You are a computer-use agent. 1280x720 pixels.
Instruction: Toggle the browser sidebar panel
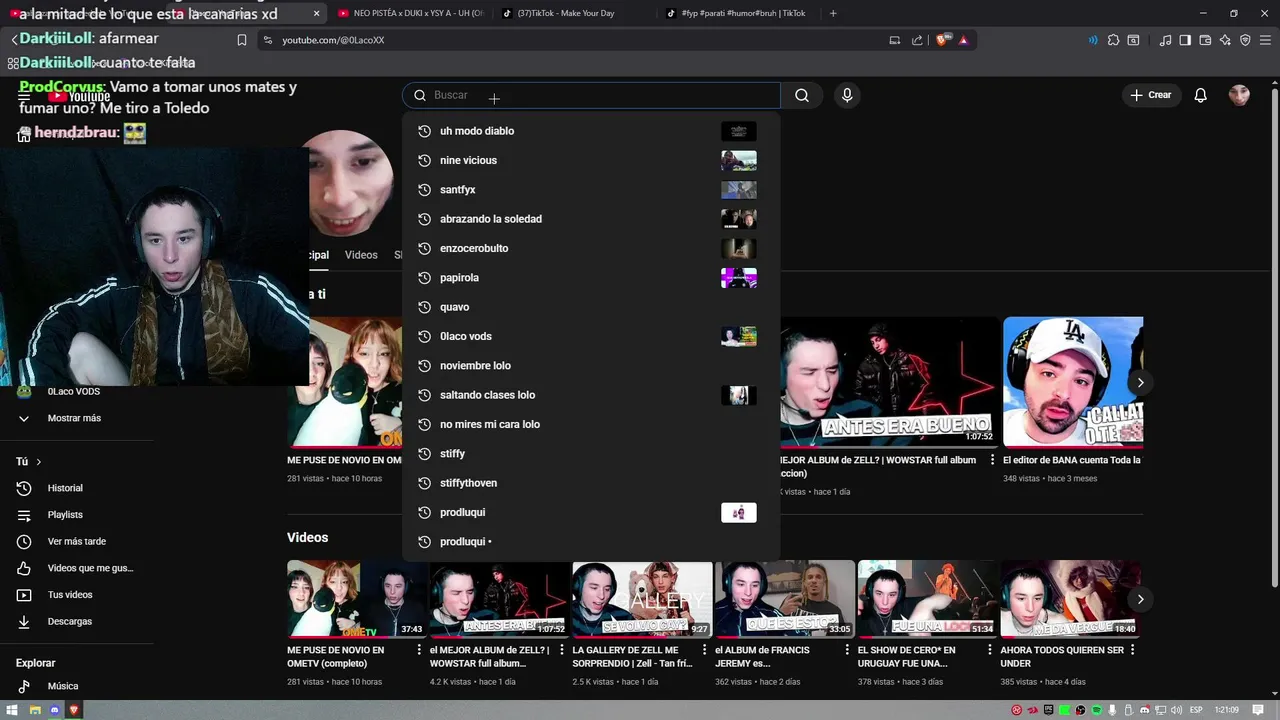pos(1185,40)
